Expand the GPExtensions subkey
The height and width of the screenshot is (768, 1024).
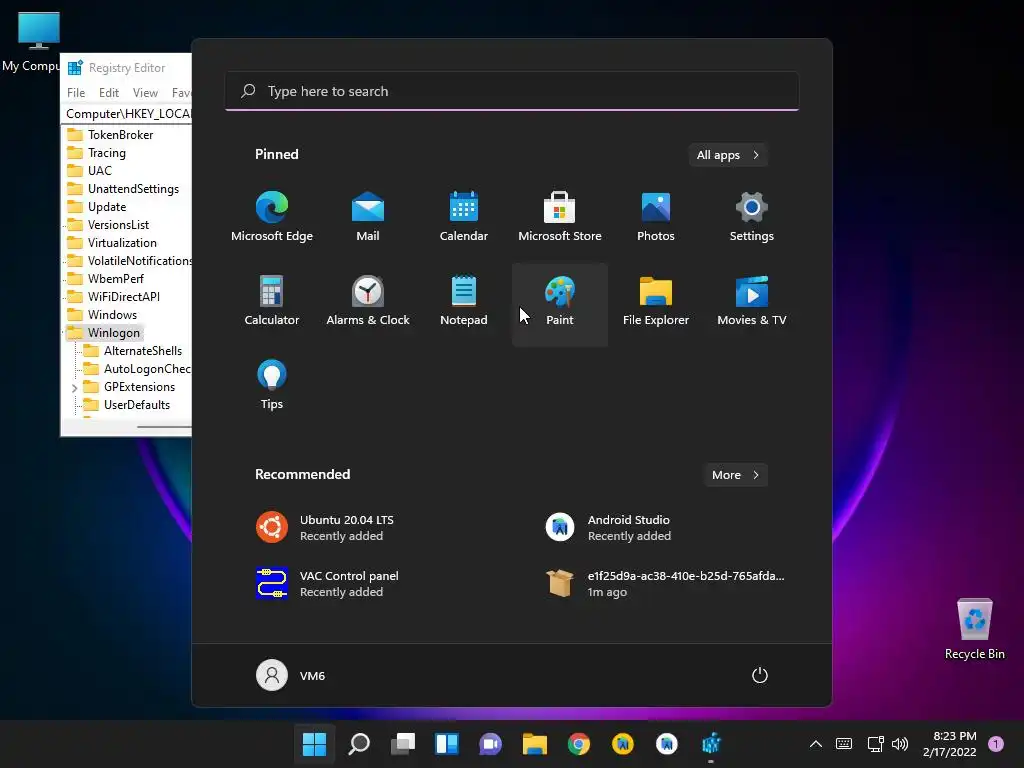pos(74,388)
